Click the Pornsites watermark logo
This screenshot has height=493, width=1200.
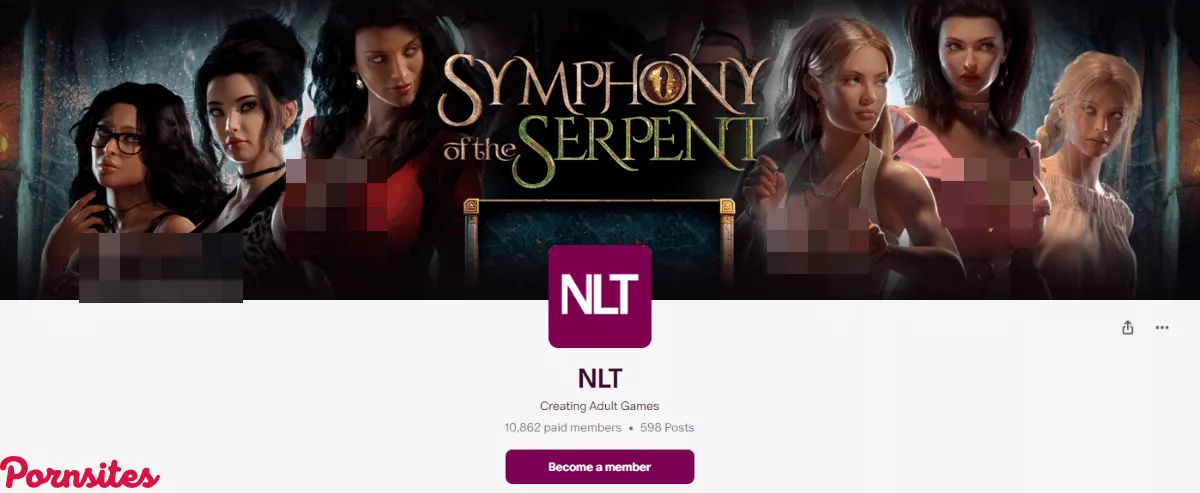coord(80,472)
